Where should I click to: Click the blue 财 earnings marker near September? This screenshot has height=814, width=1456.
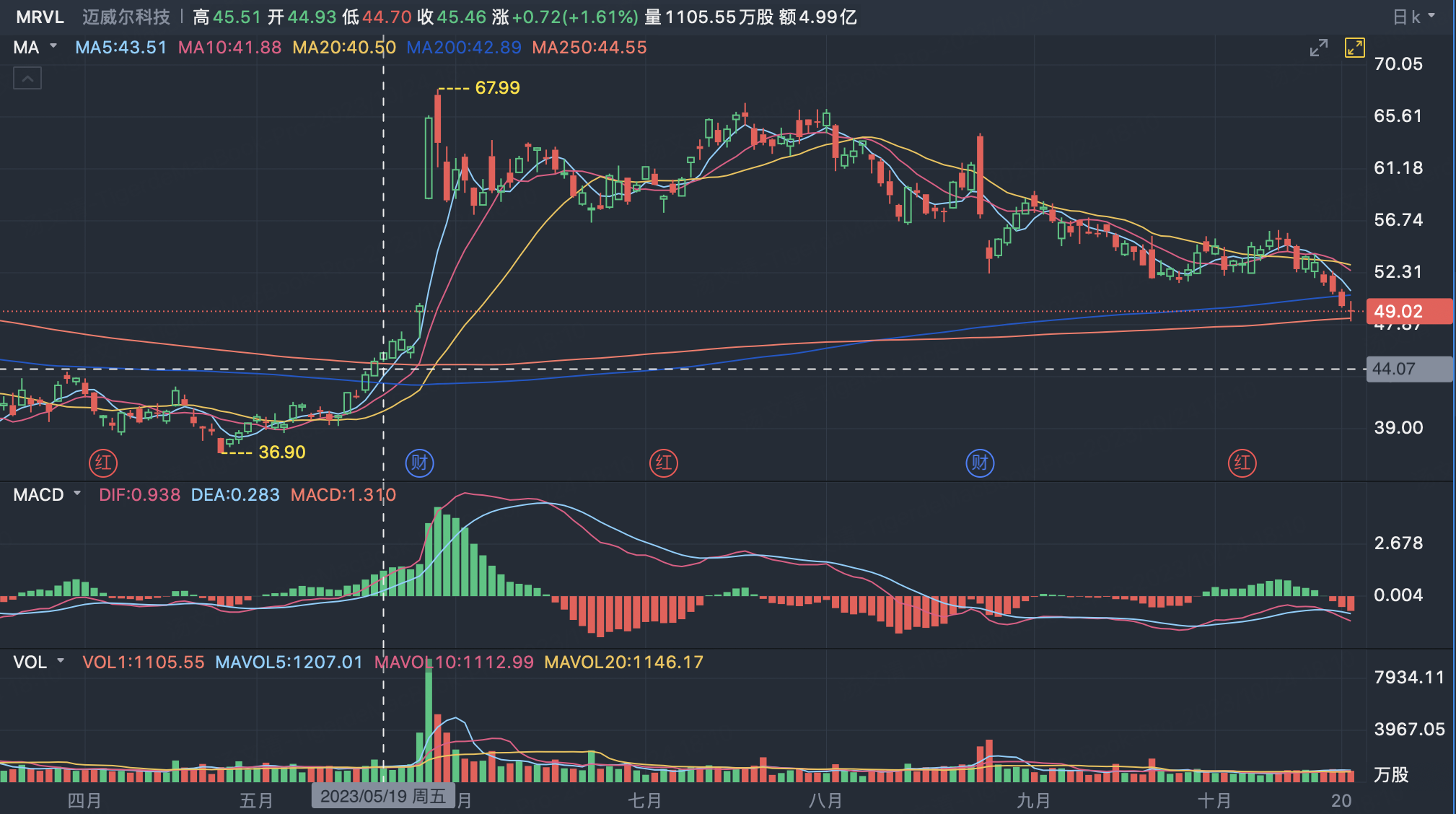coord(980,463)
